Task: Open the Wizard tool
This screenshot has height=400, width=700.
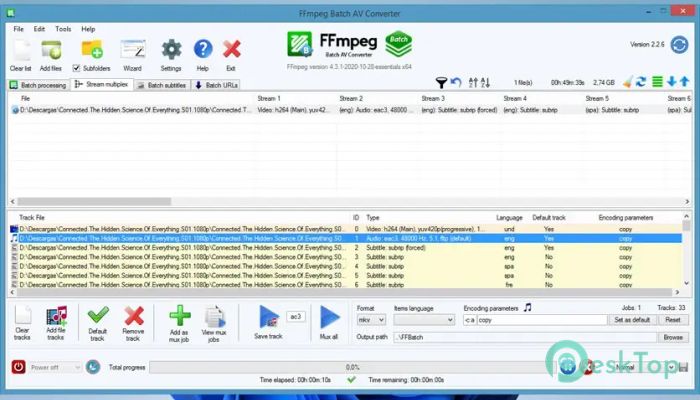Action: pos(133,50)
